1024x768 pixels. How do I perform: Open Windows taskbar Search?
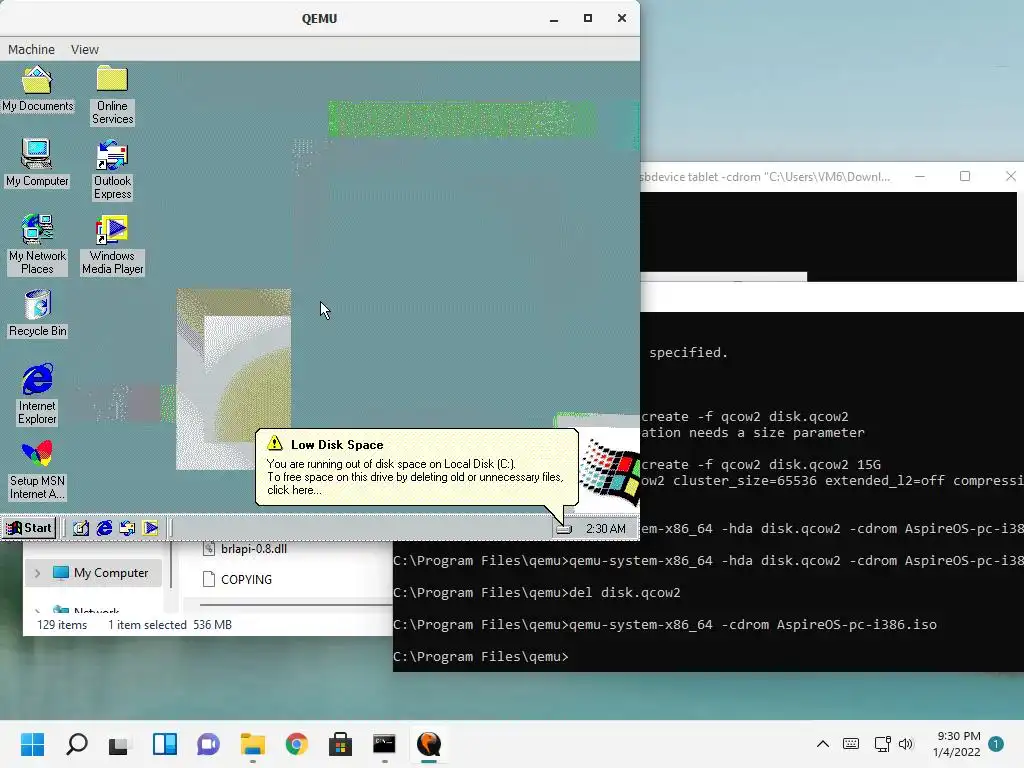76,744
